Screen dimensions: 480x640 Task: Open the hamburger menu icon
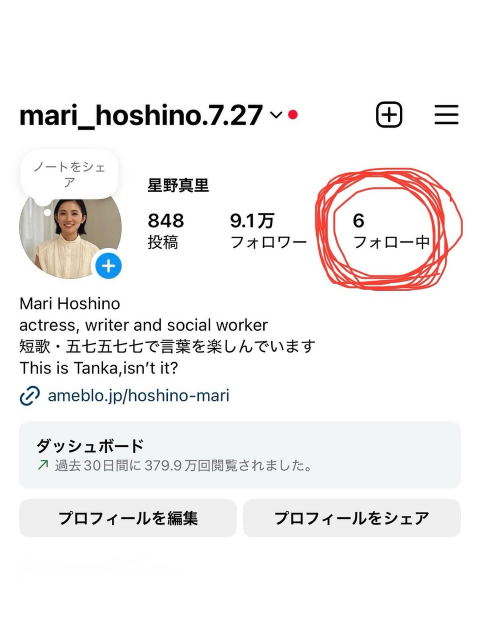[x=446, y=115]
